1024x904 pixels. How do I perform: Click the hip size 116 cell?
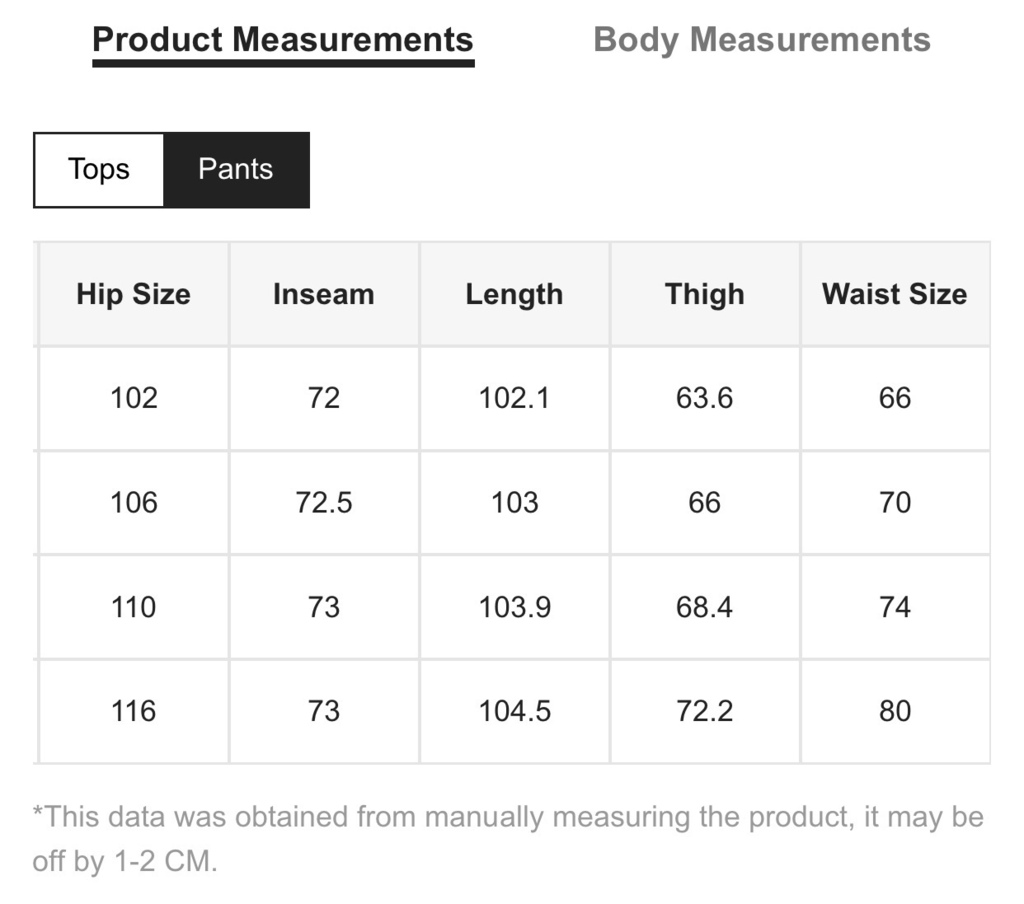pos(134,711)
